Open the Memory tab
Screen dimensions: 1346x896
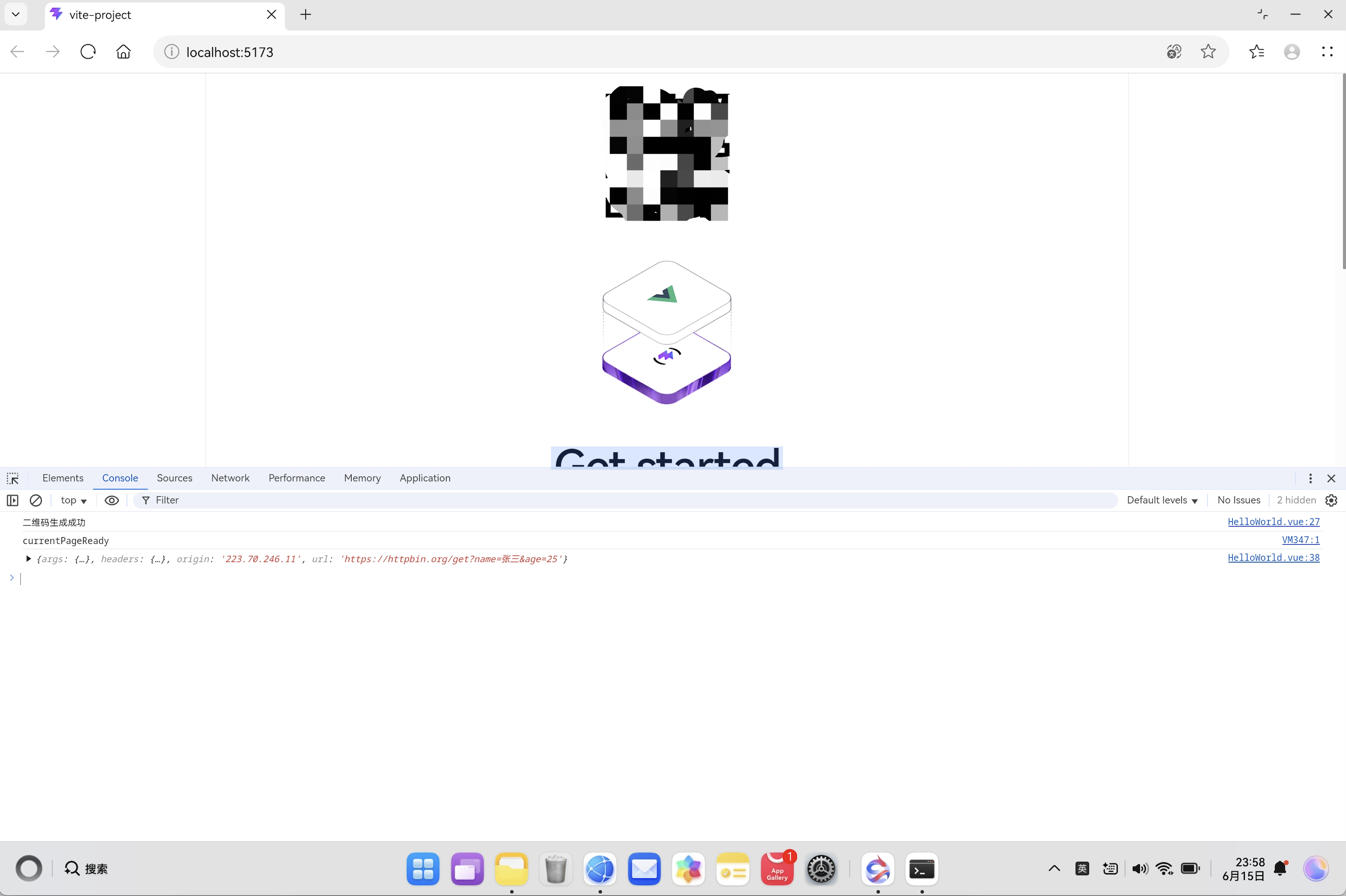[x=362, y=478]
